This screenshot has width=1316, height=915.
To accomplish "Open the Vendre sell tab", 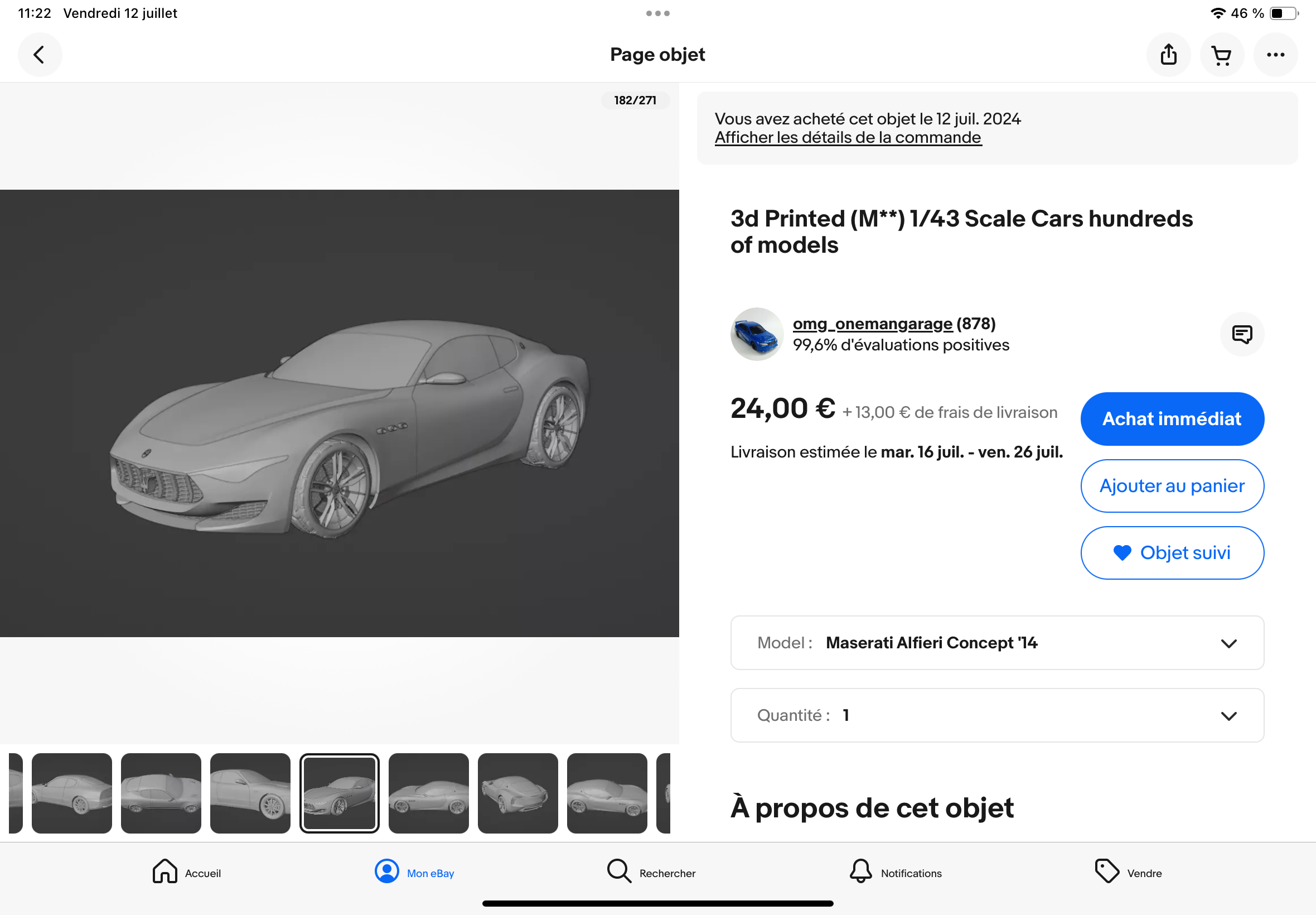I will click(1128, 872).
